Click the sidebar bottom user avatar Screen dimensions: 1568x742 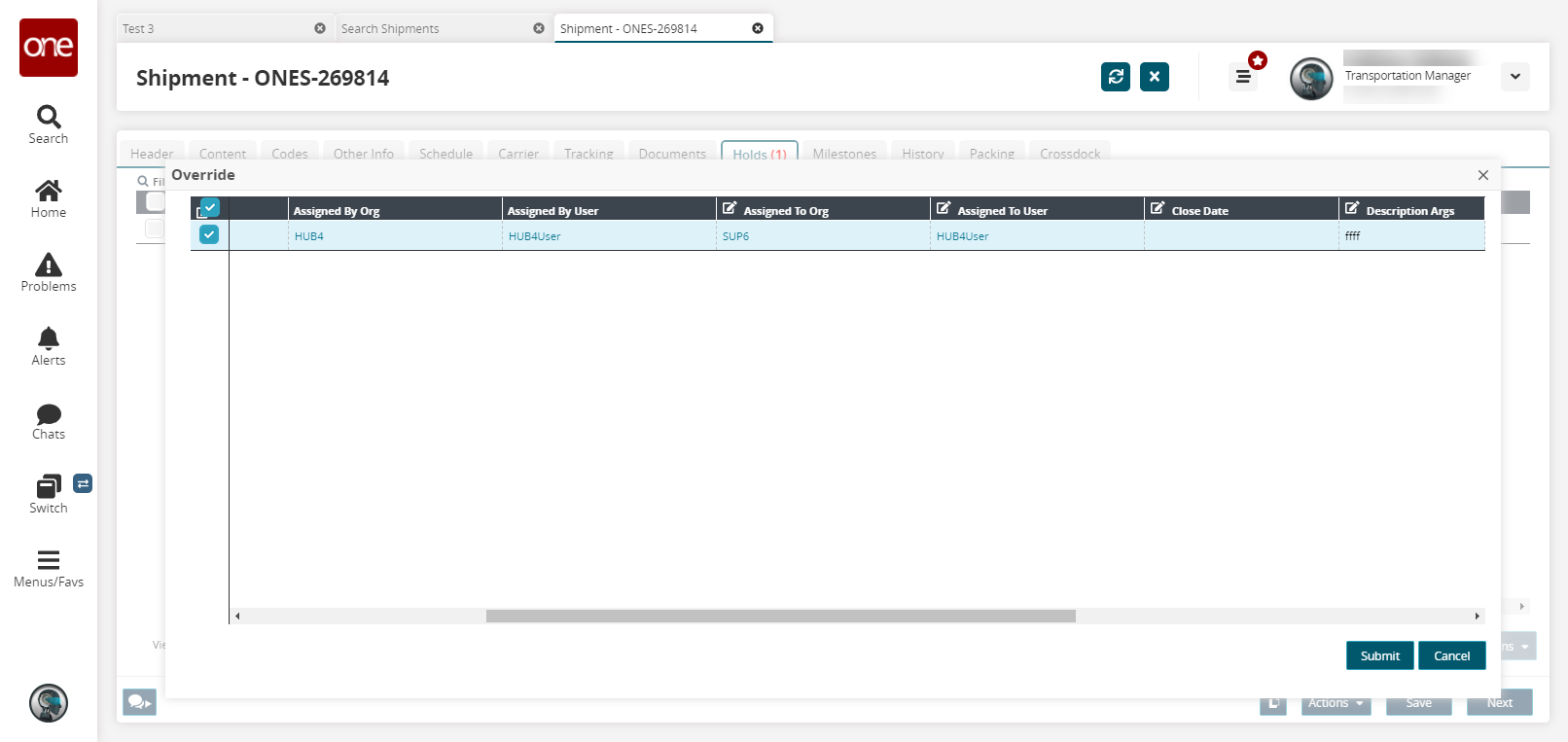pos(49,703)
